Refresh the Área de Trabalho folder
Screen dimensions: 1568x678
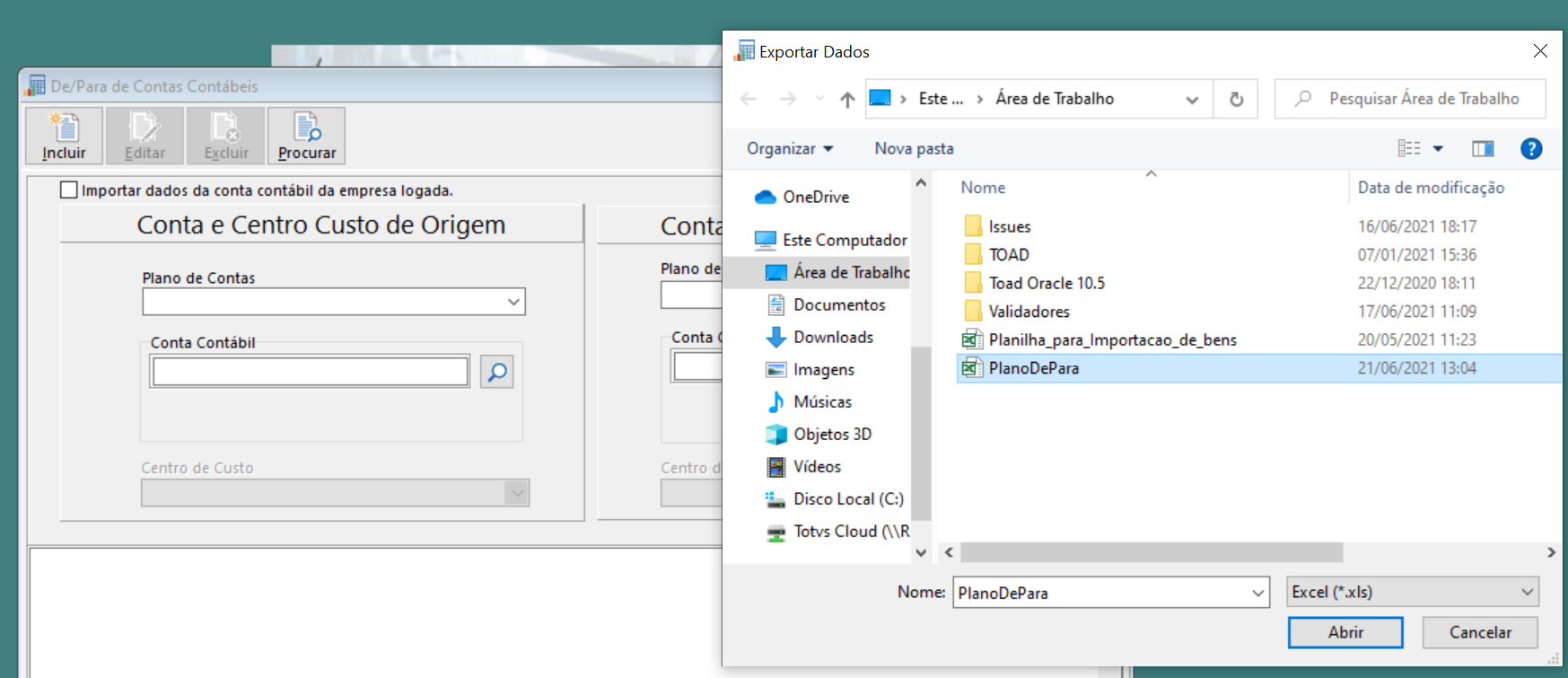[1236, 99]
